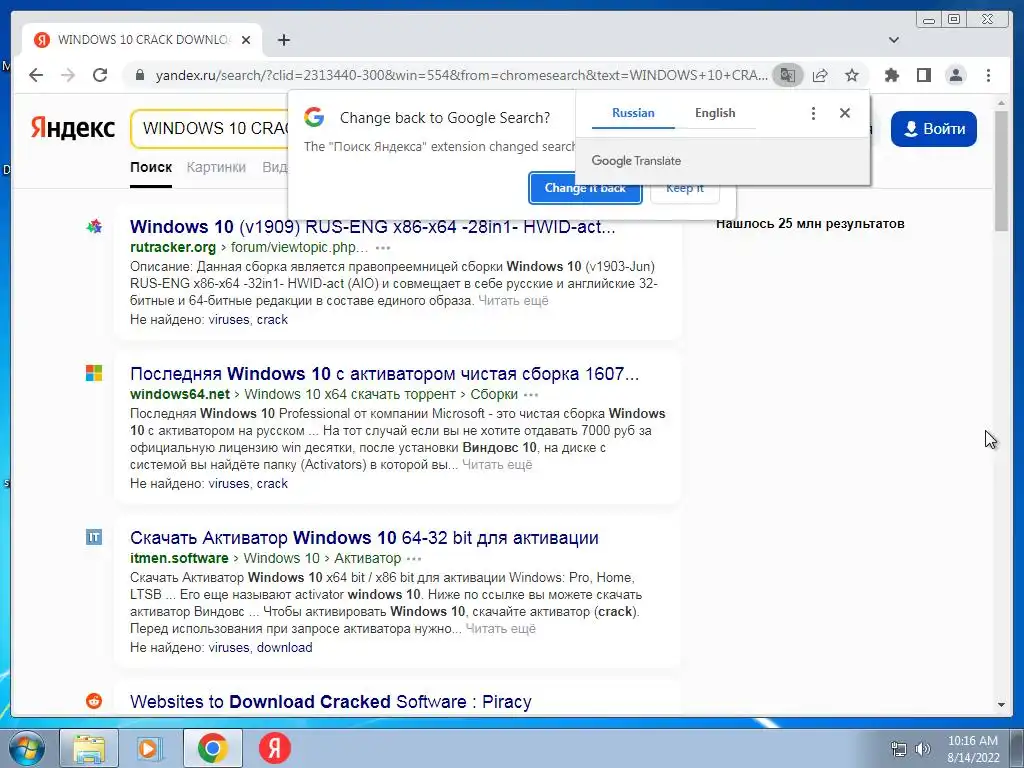The width and height of the screenshot is (1024, 768).
Task: Share this page icon in address bar
Action: tap(820, 75)
